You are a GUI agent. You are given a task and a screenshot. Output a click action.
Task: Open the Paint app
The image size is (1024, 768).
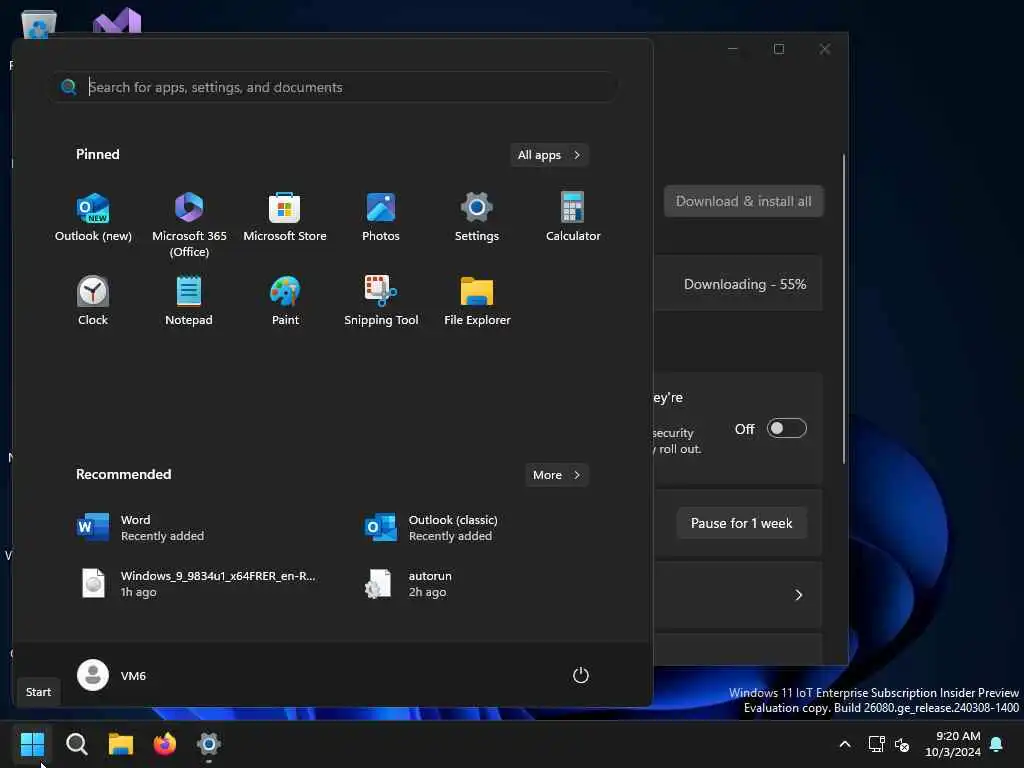point(285,302)
